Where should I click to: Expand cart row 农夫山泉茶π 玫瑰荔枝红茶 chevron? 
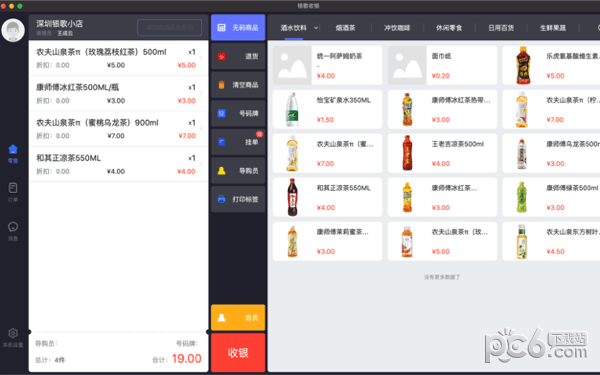pyautogui.click(x=201, y=58)
